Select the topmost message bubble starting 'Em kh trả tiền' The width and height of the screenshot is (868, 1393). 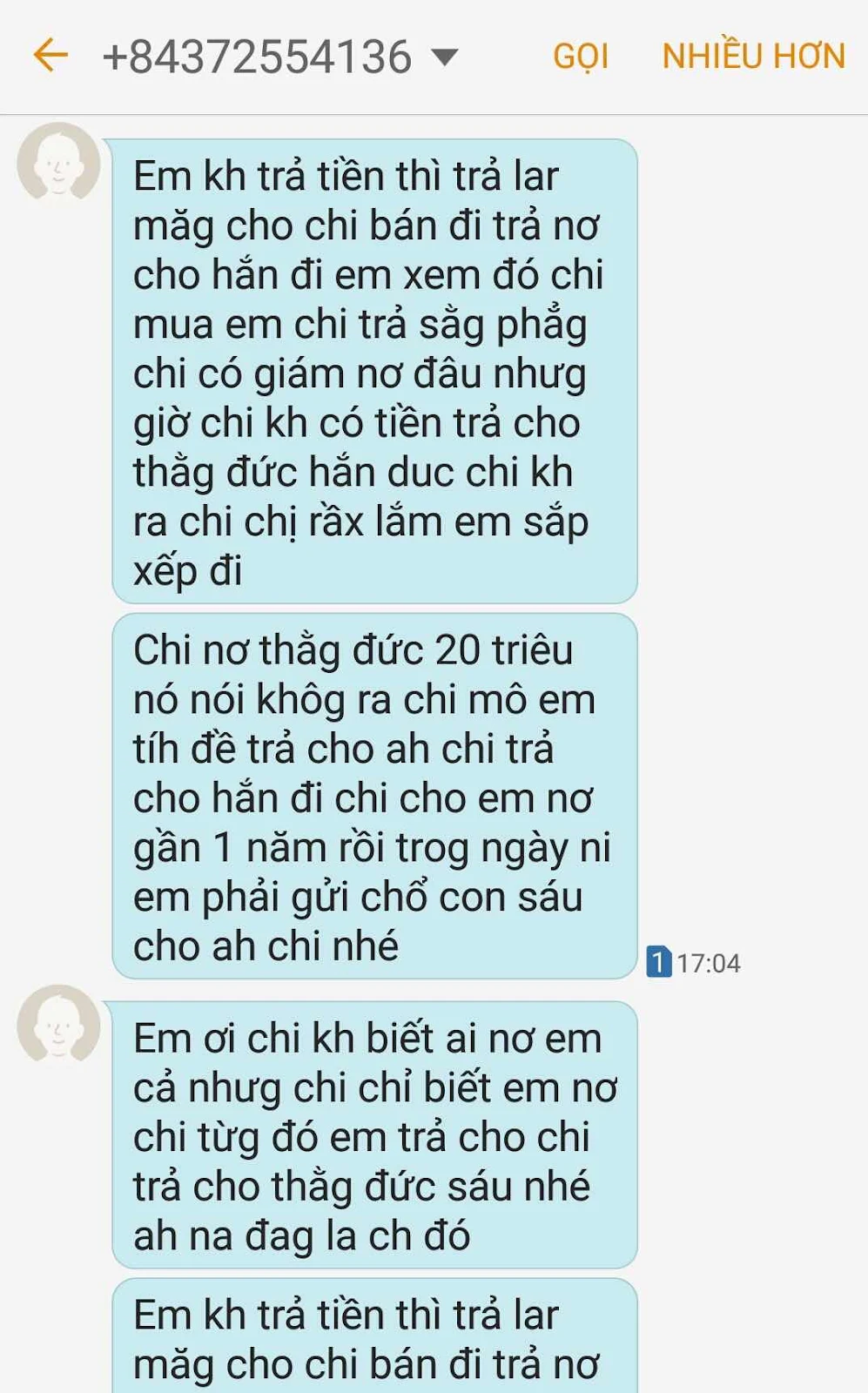375,371
